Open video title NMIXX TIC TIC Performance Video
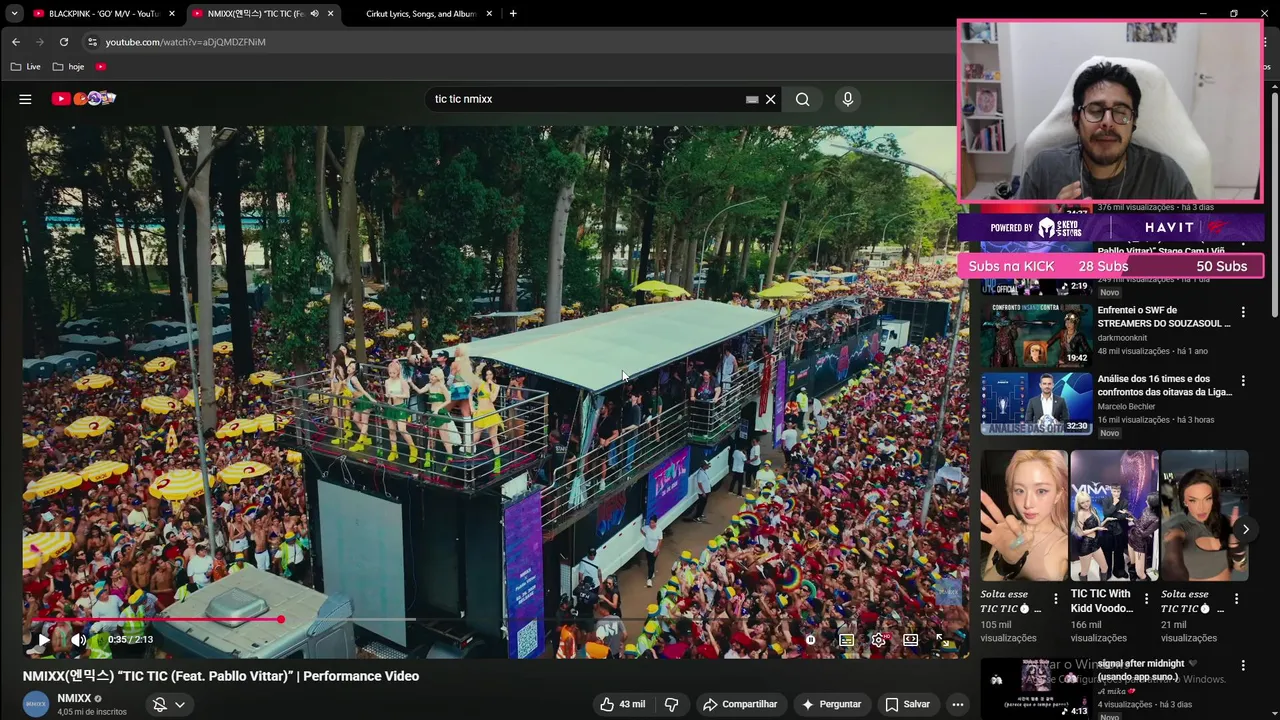Screen dimensions: 1280x720 point(221,676)
